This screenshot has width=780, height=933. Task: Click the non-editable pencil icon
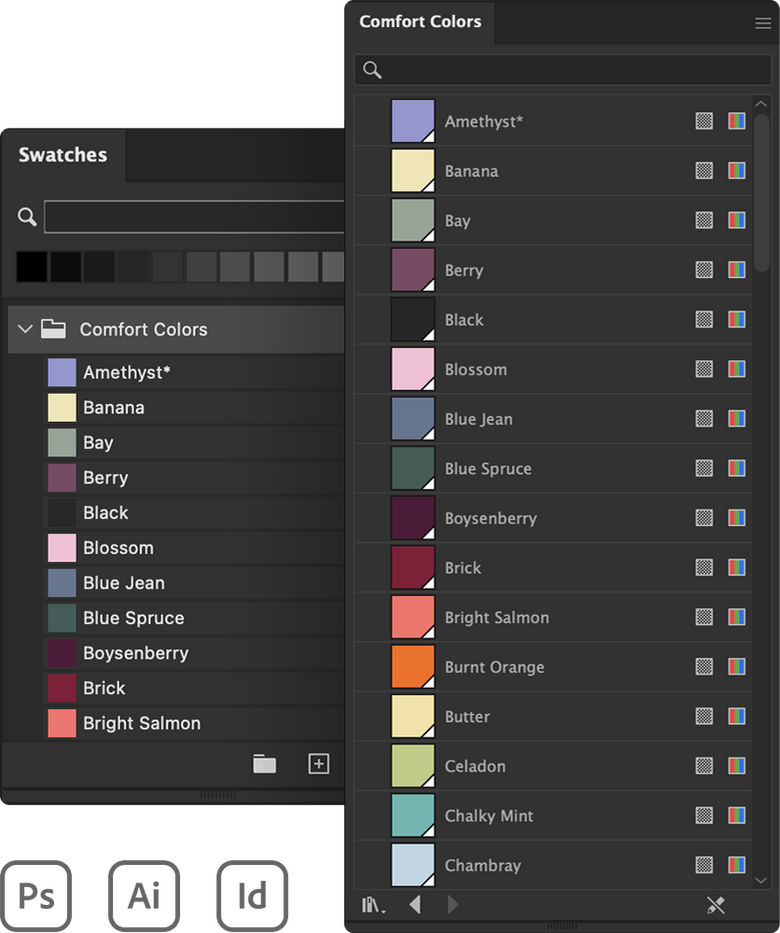717,903
